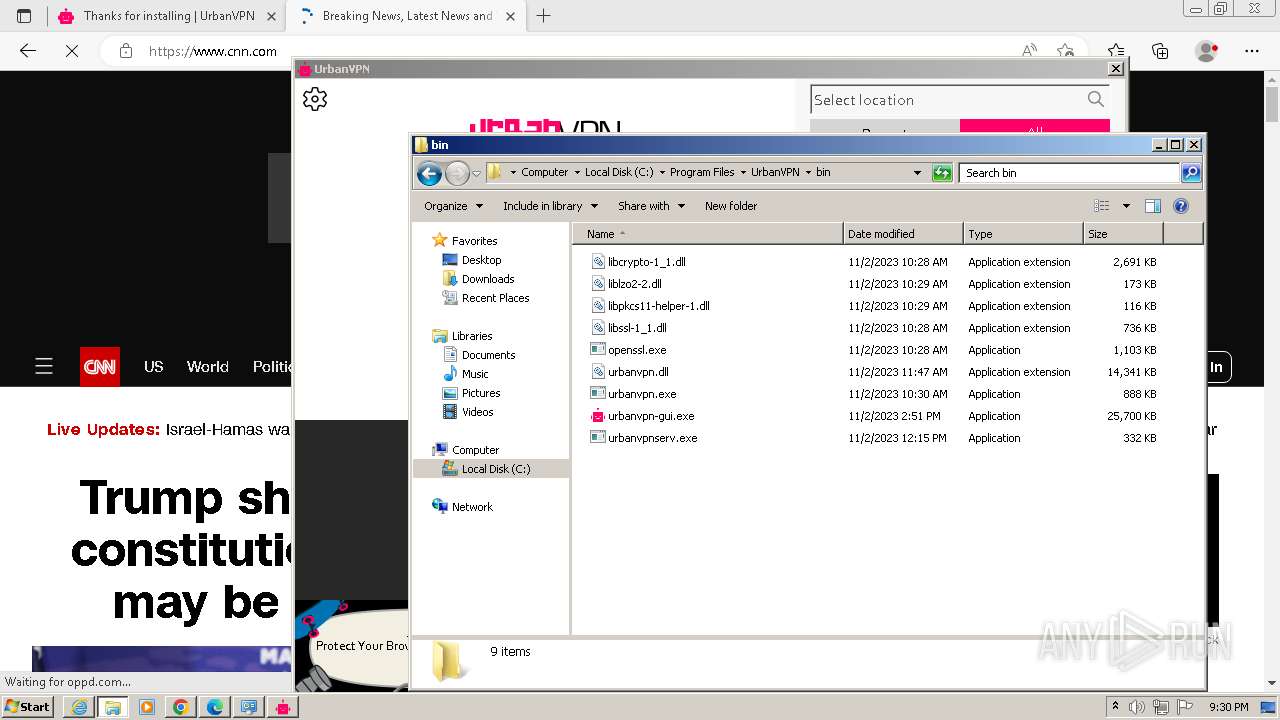
Task: Select urbanvpn.dll file
Action: pyautogui.click(x=638, y=372)
